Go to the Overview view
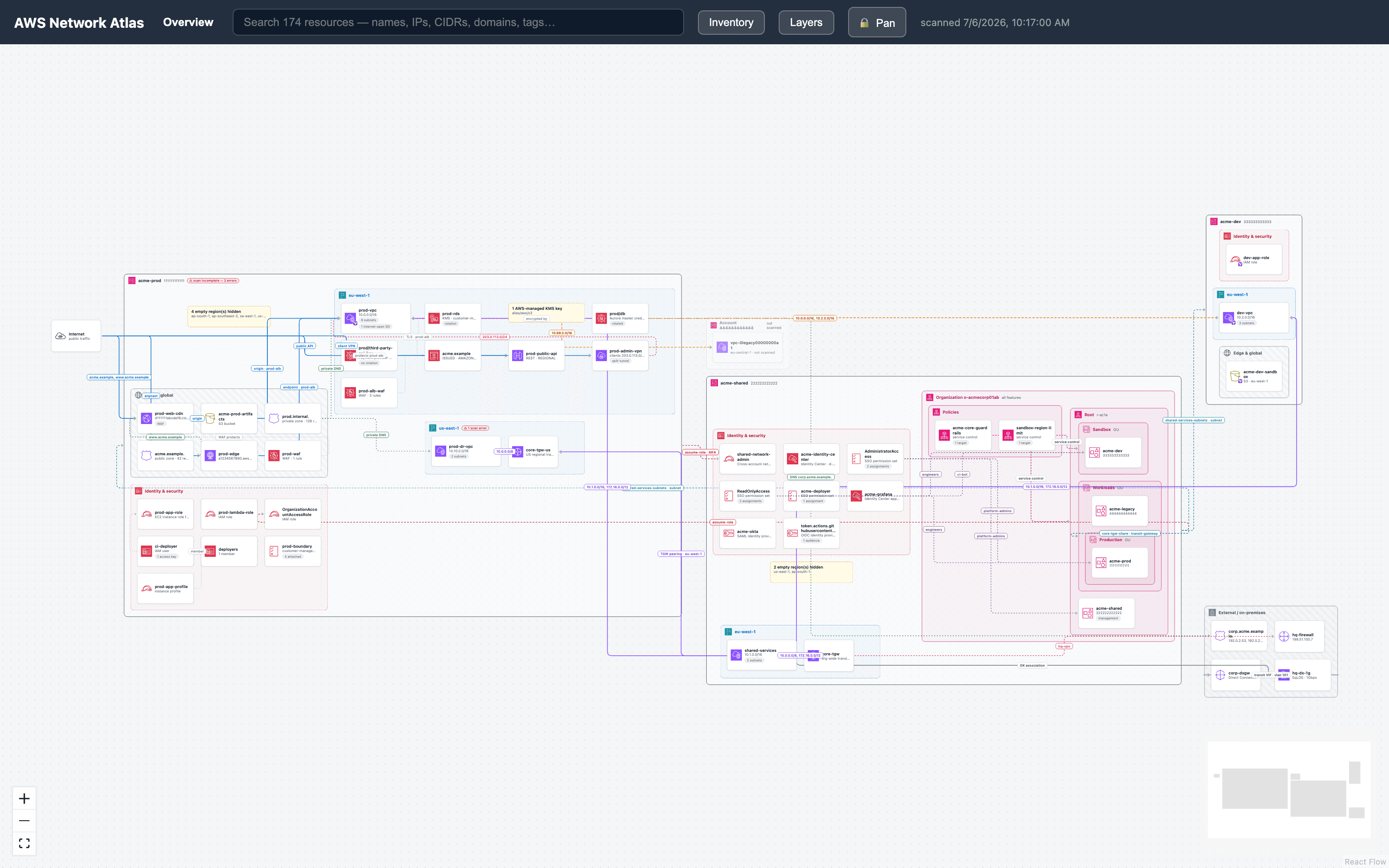This screenshot has height=868, width=1389. [x=188, y=23]
